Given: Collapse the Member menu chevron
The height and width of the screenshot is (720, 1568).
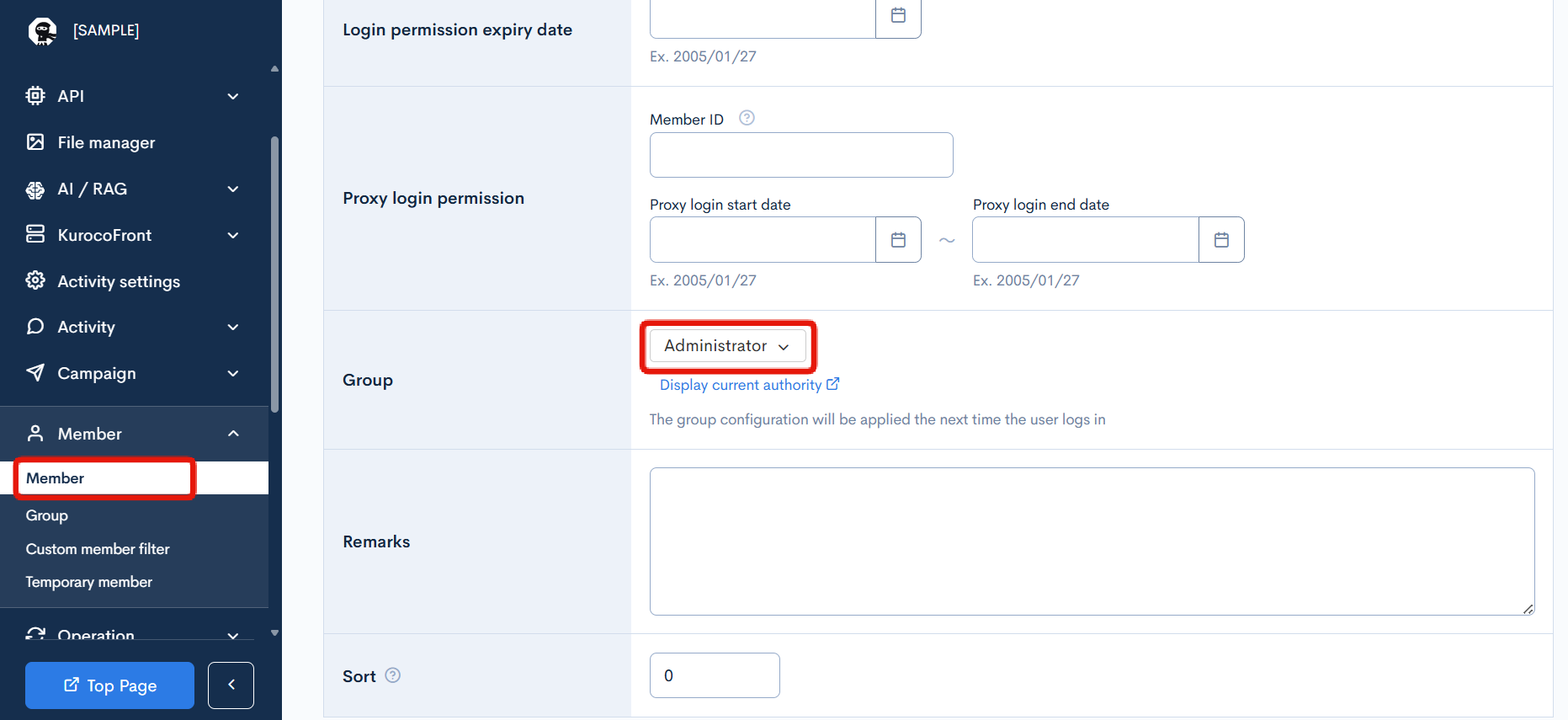Looking at the screenshot, I should click(x=233, y=433).
